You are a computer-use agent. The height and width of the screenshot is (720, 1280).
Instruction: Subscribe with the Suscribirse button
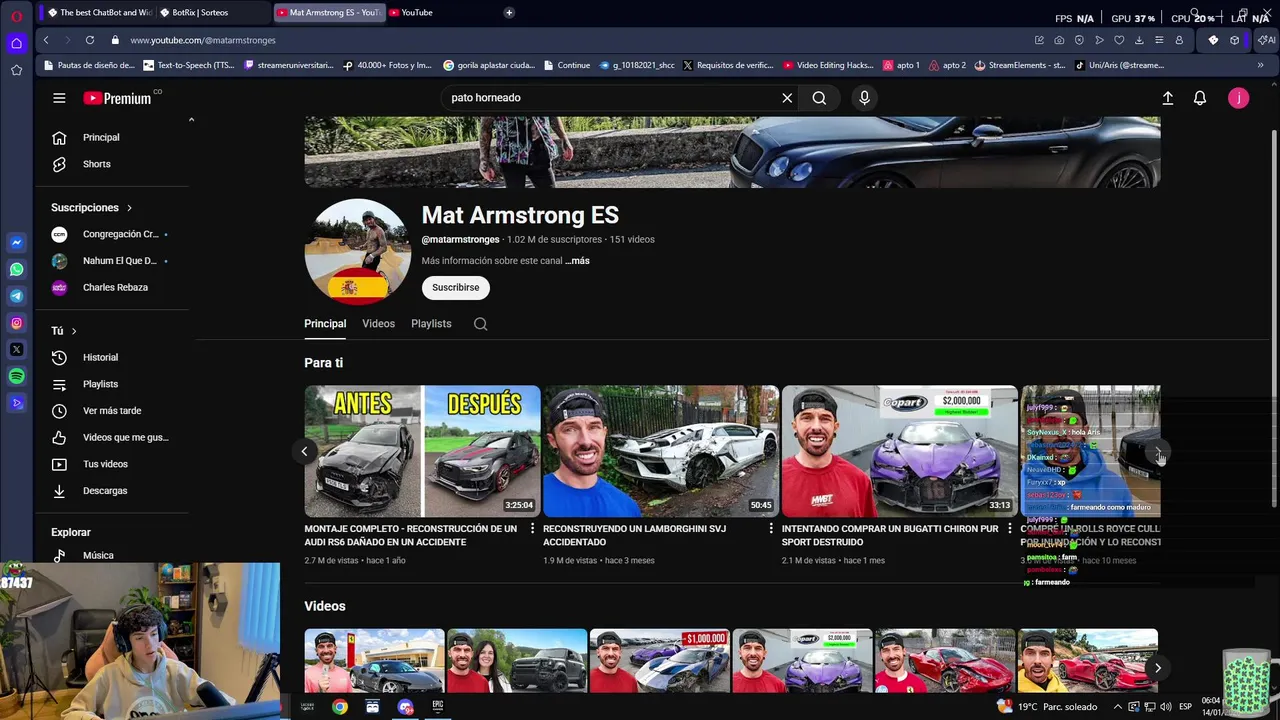pyautogui.click(x=456, y=288)
